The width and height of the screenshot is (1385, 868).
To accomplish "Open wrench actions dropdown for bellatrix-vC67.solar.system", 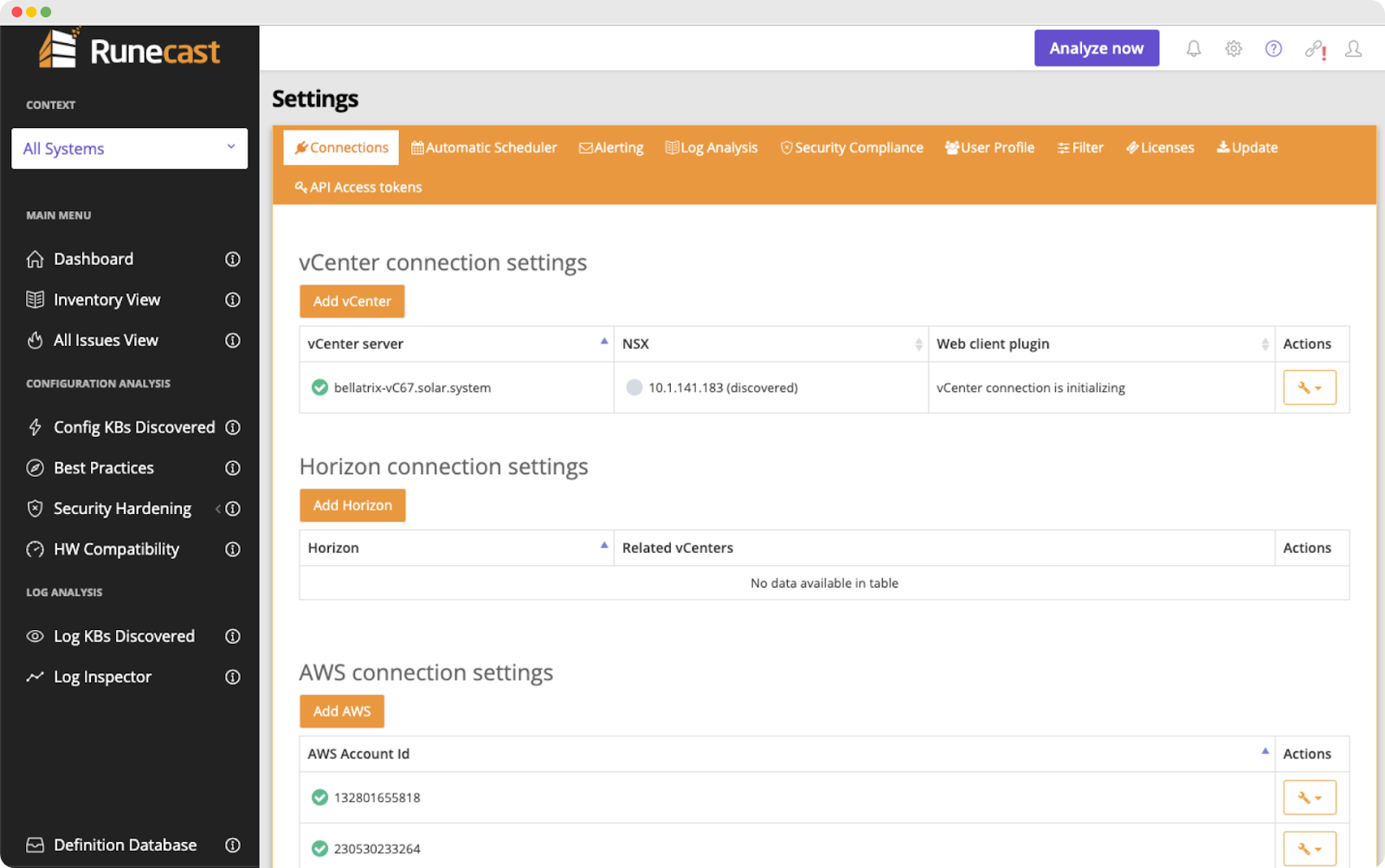I will coord(1310,388).
